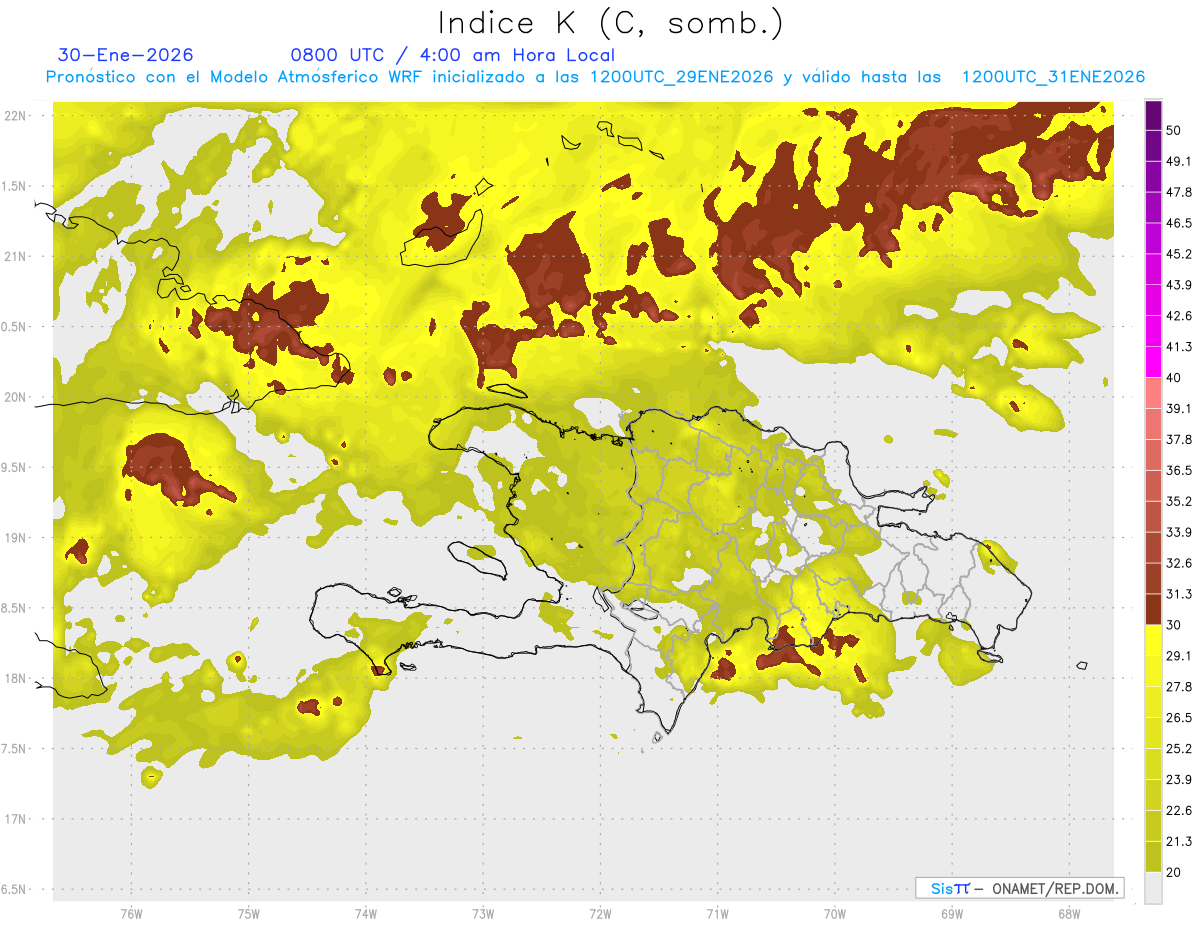This screenshot has height=927, width=1200.
Task: Click latitude label '21N'
Action: pos(15,256)
